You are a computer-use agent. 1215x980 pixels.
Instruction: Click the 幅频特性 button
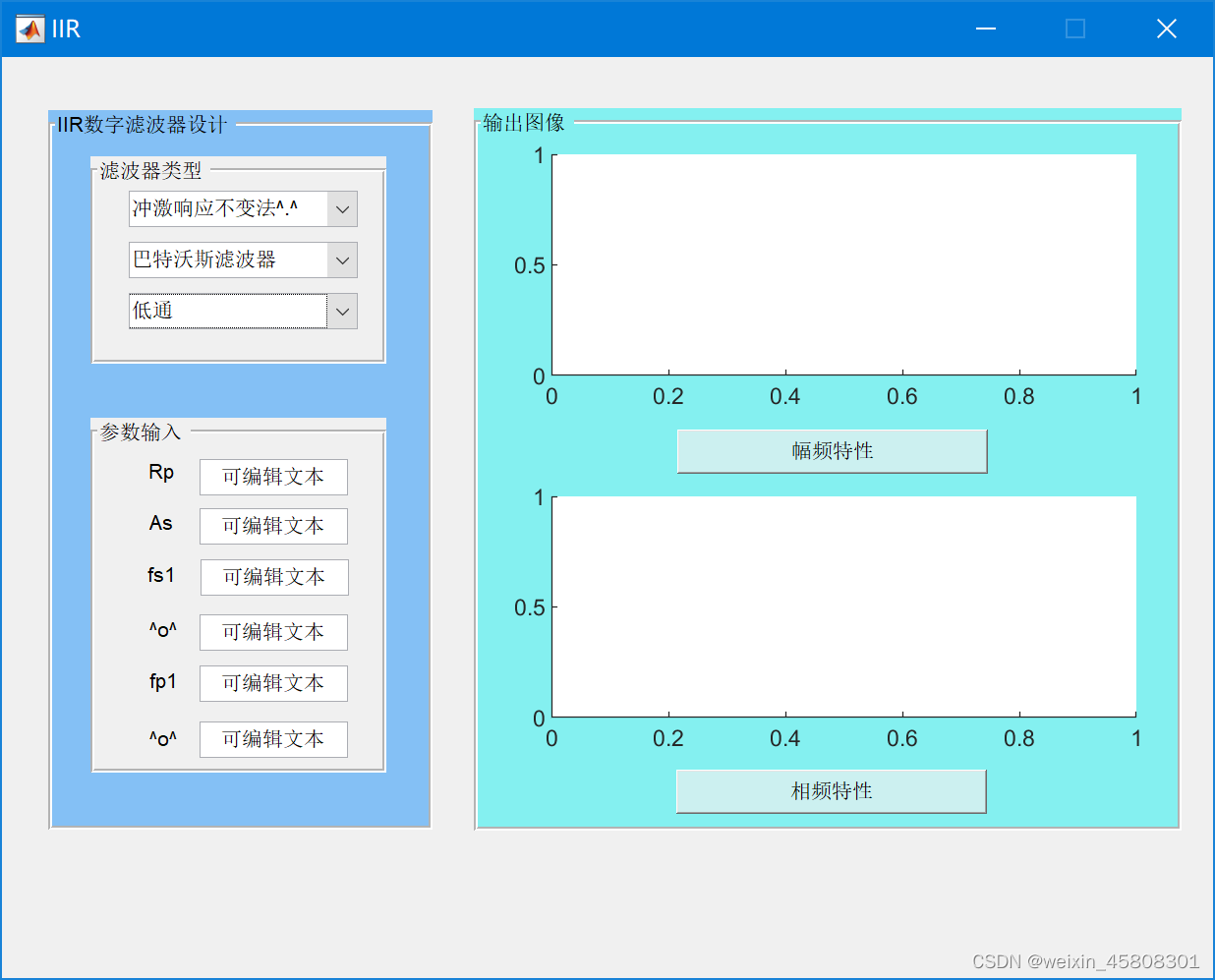(832, 451)
